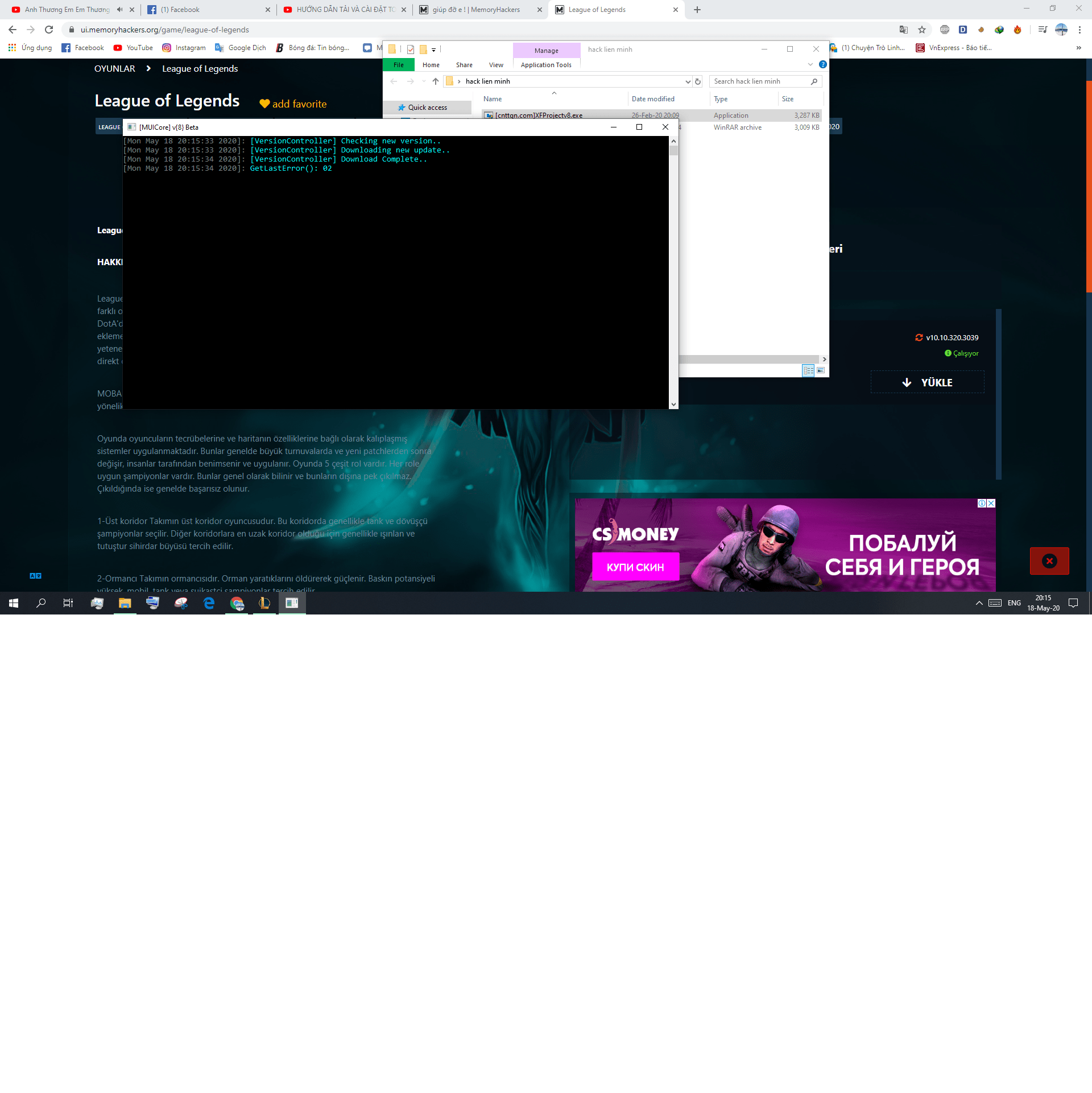This screenshot has width=1092, height=1093.
Task: Open the Windows Start menu
Action: (14, 603)
